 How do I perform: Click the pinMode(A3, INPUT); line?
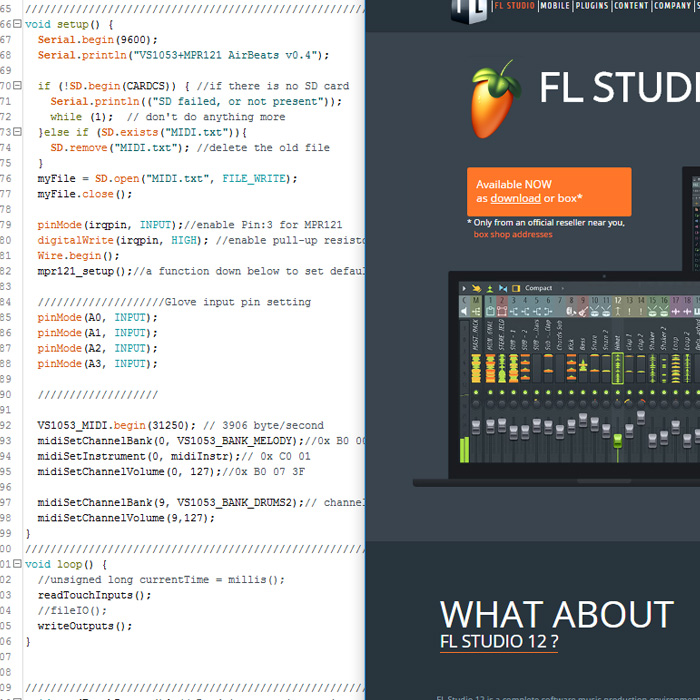click(97, 364)
